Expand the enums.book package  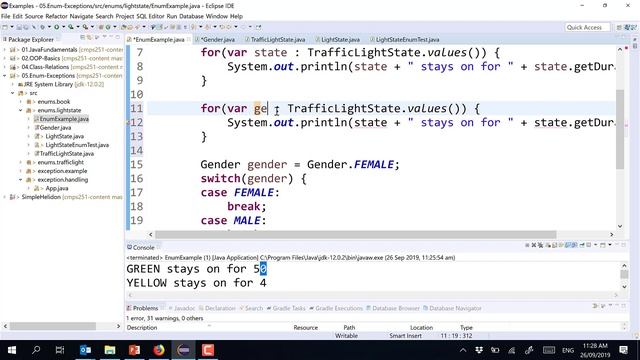[21, 102]
